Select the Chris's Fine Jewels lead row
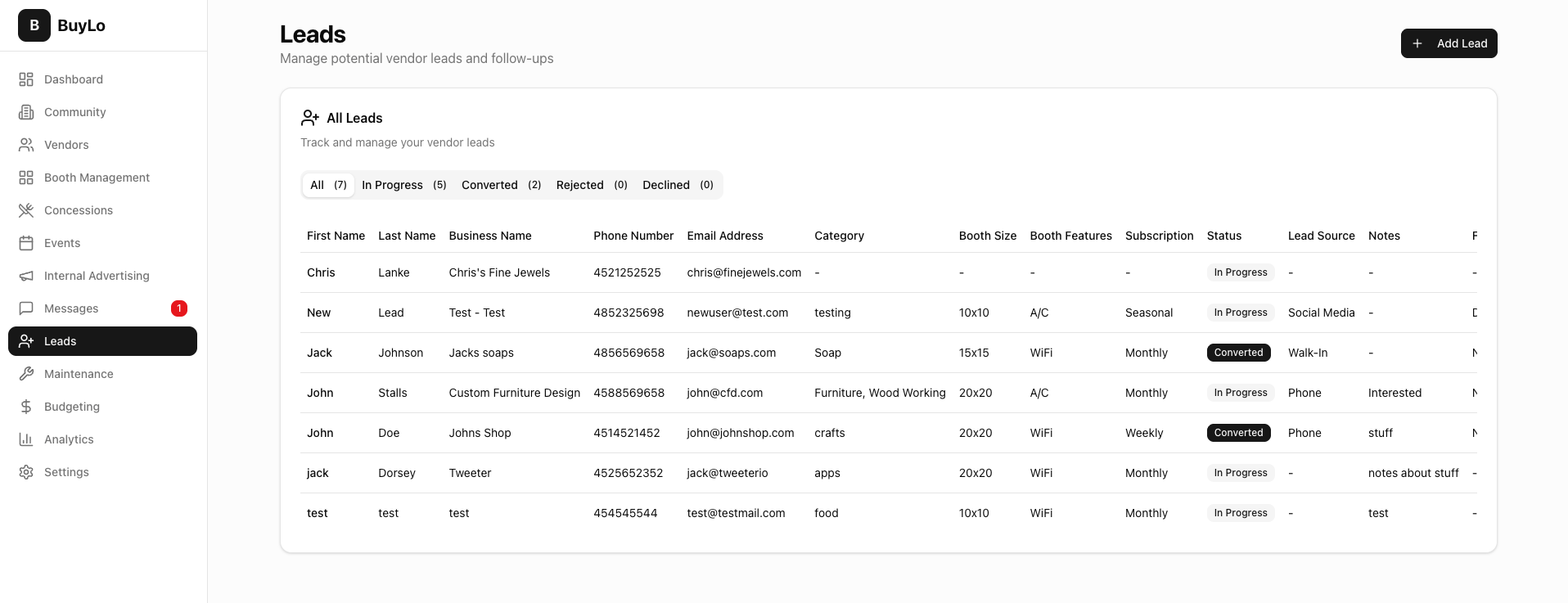Image resolution: width=1568 pixels, height=603 pixels. point(499,272)
